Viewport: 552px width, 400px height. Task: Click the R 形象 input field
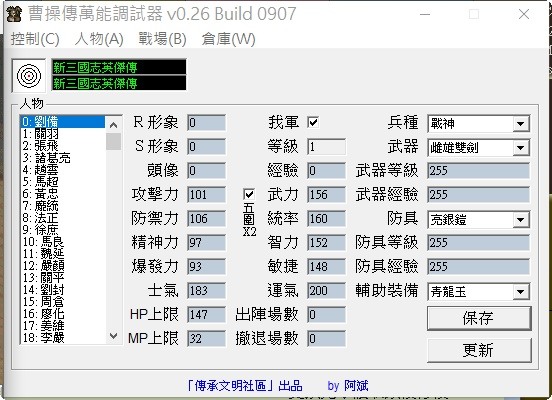click(x=207, y=123)
